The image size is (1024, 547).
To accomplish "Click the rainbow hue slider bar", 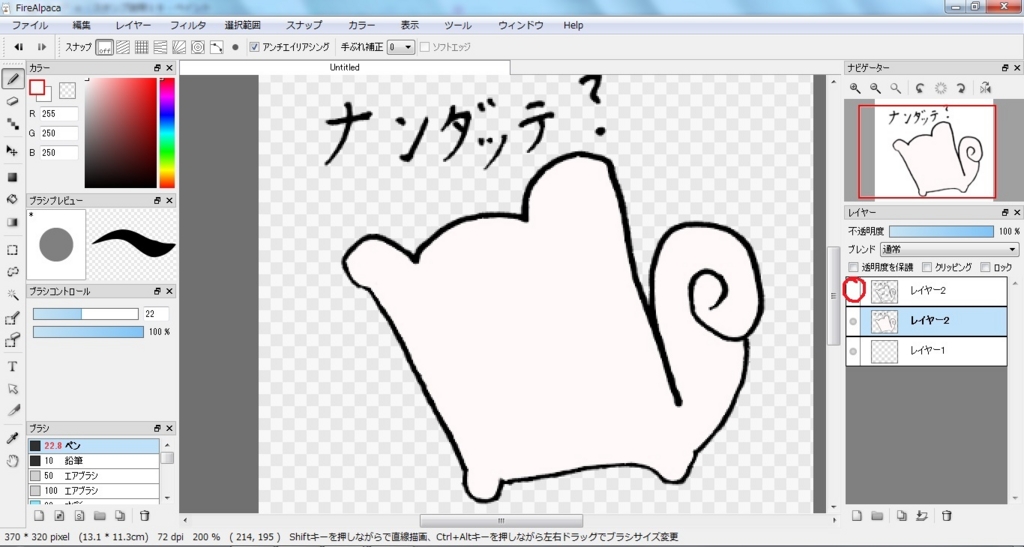I will tap(167, 133).
